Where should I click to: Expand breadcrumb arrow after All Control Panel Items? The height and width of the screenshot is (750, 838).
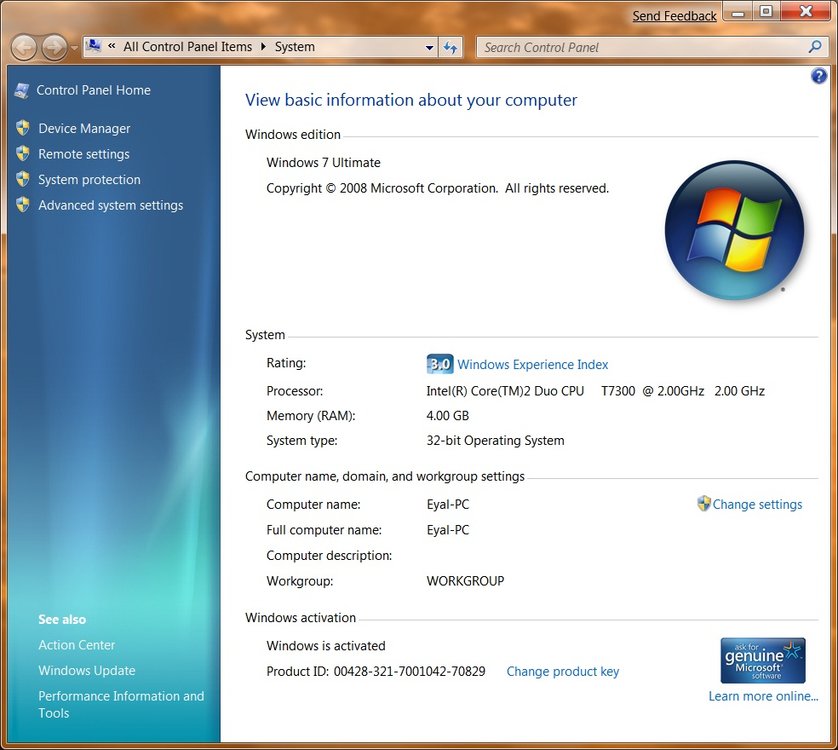(263, 47)
